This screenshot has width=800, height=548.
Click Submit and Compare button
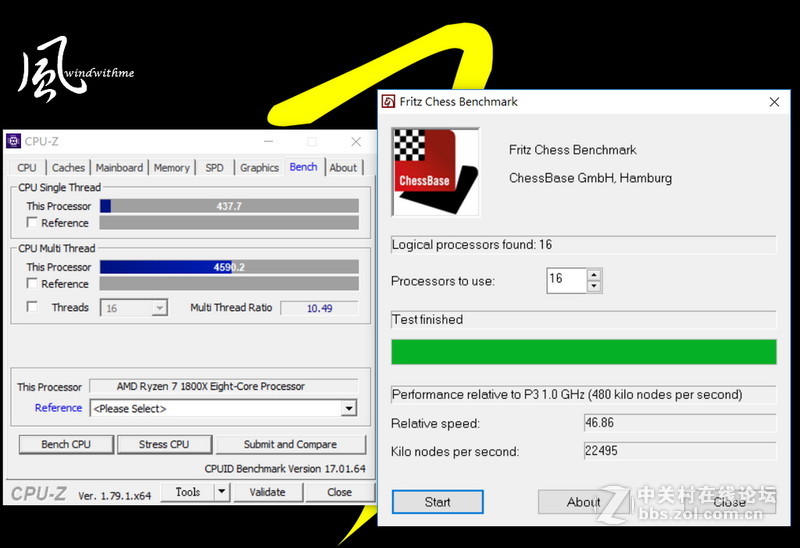[x=290, y=444]
